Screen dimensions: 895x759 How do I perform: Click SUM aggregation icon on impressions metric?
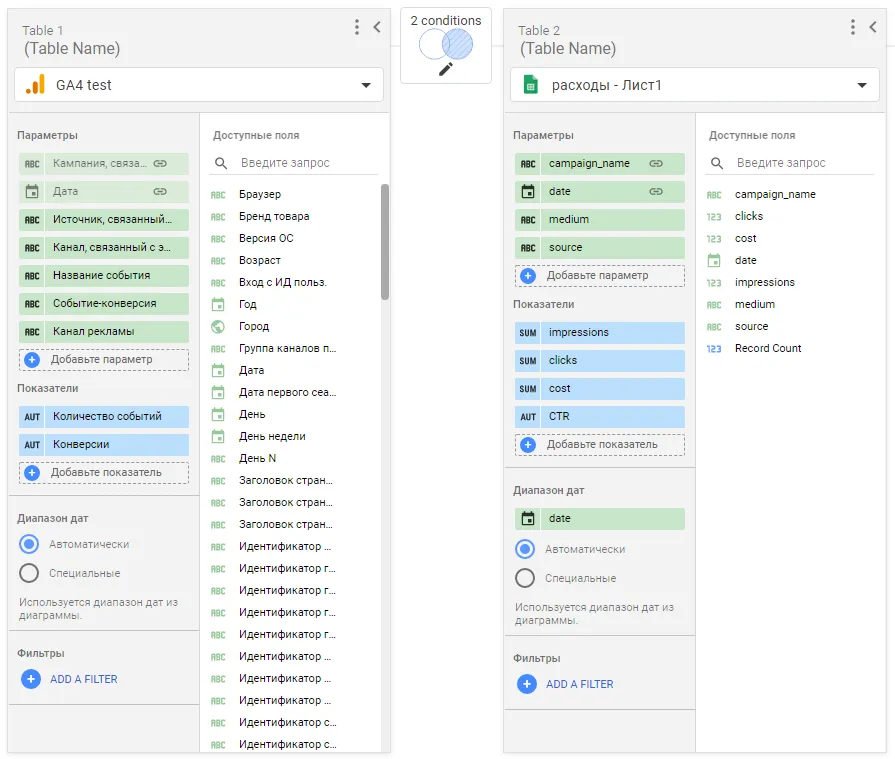click(528, 333)
